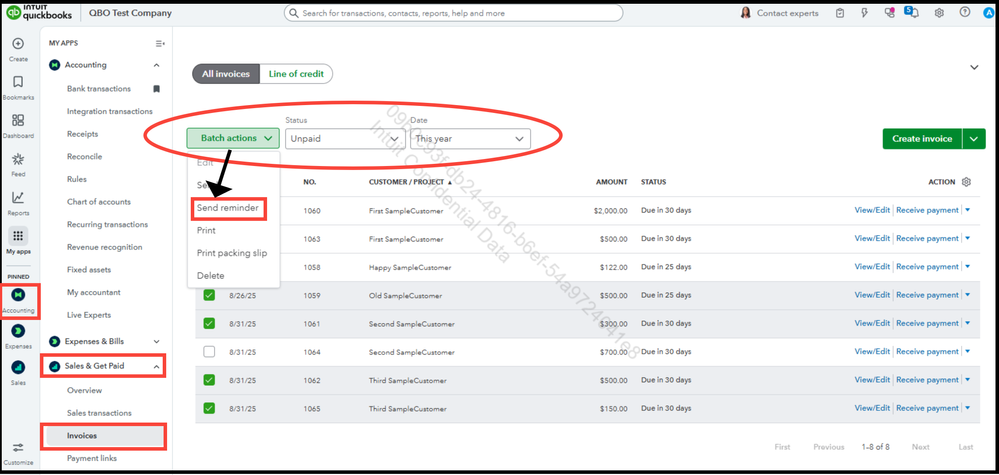This screenshot has height=475, width=999.
Task: Open the lightning bolt icon in header
Action: 865,13
